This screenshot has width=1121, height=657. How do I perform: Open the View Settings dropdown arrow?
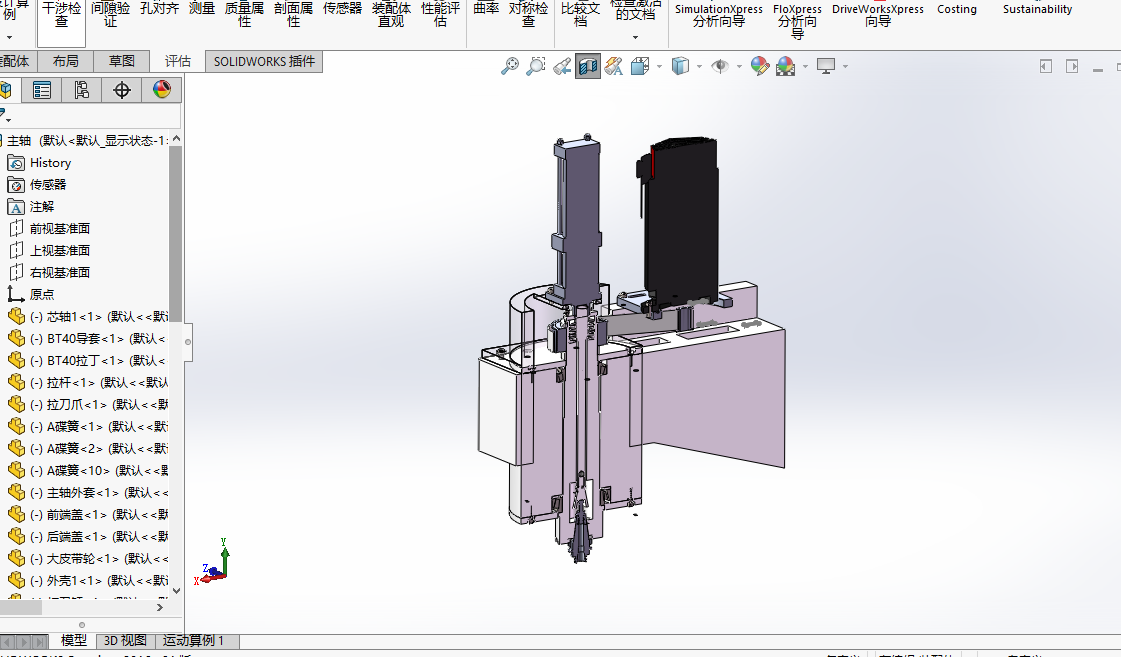(845, 66)
